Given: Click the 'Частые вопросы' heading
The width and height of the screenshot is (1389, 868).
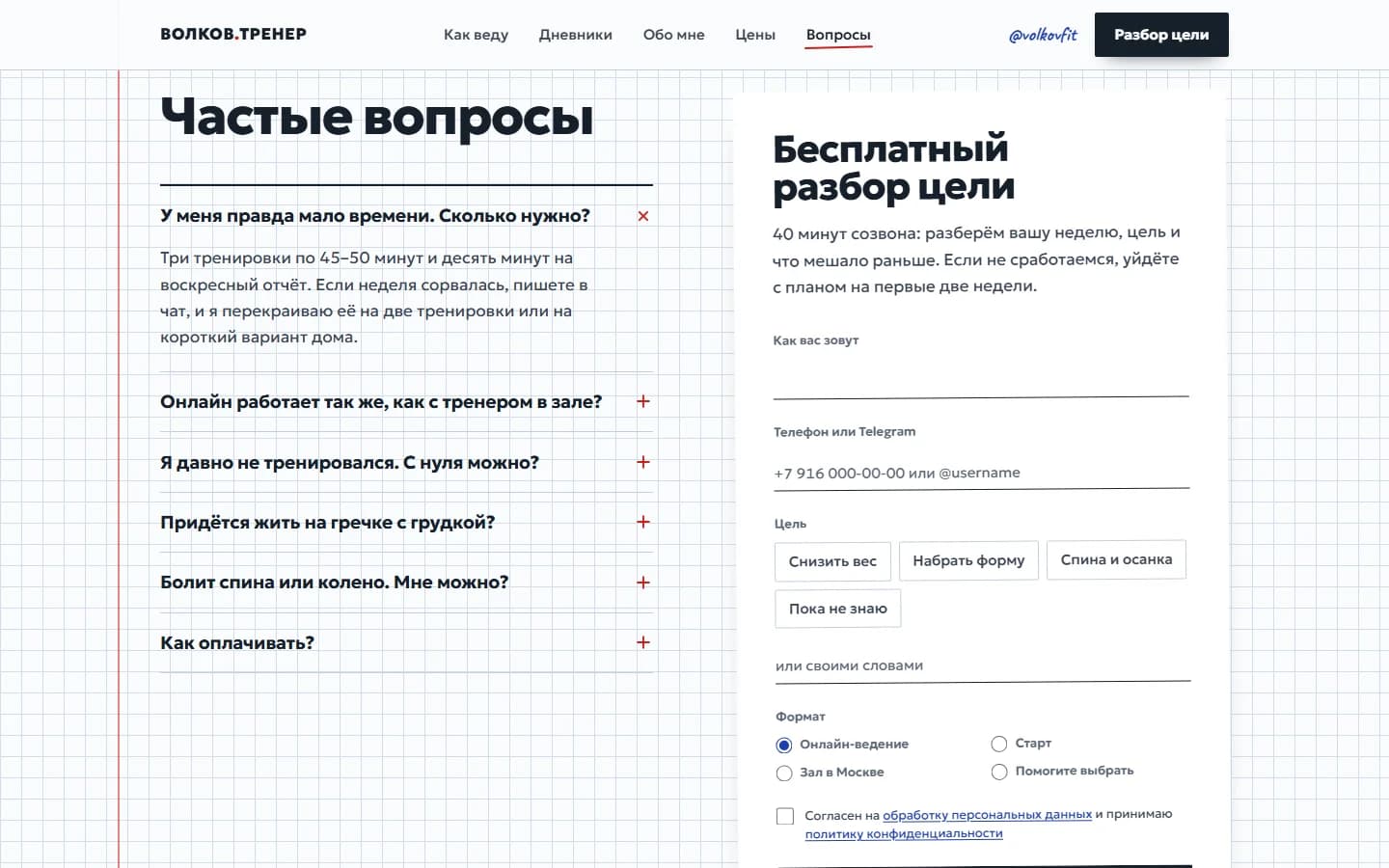Looking at the screenshot, I should pos(377,118).
